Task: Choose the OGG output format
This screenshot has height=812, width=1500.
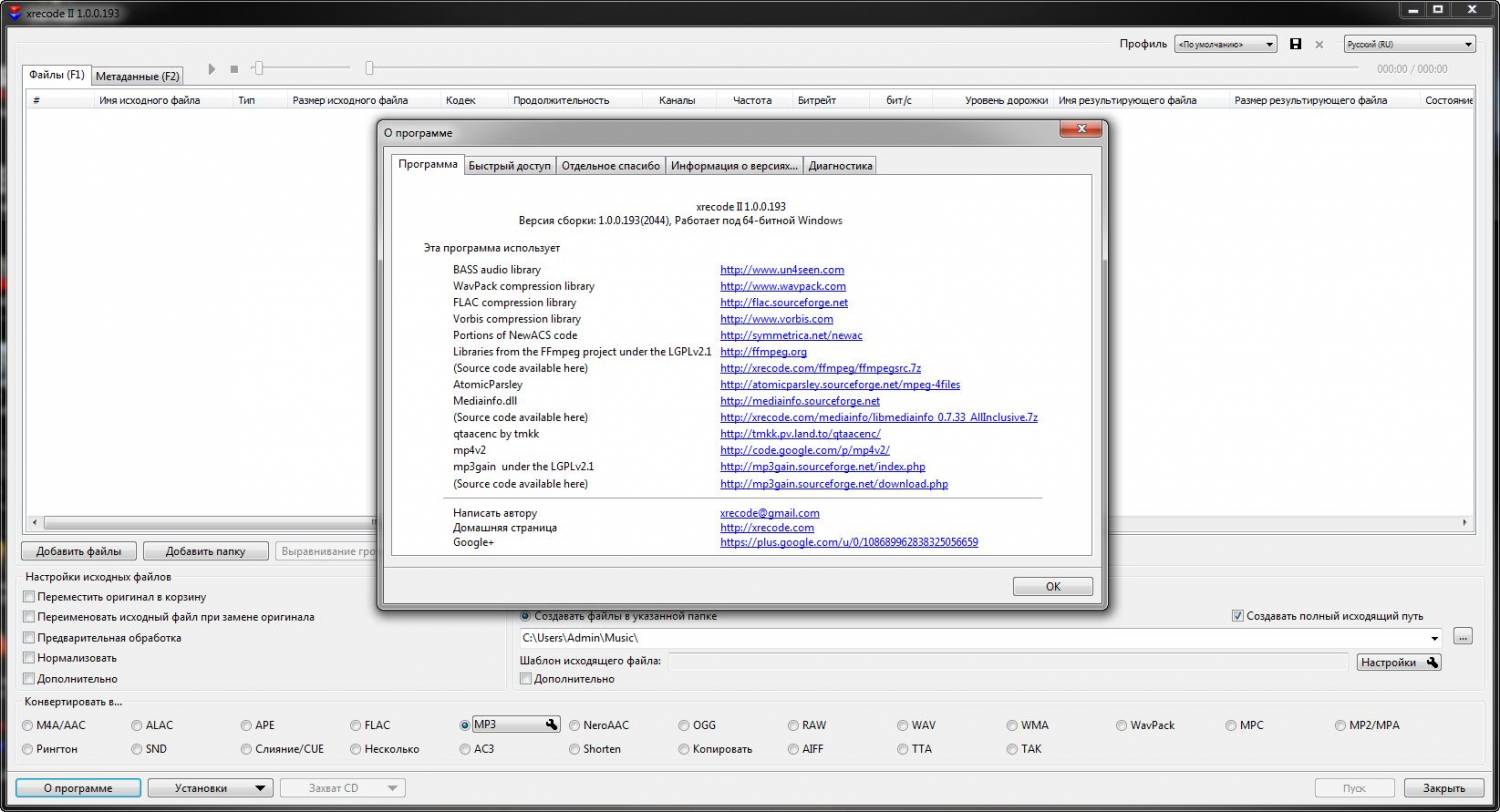Action: coord(684,725)
